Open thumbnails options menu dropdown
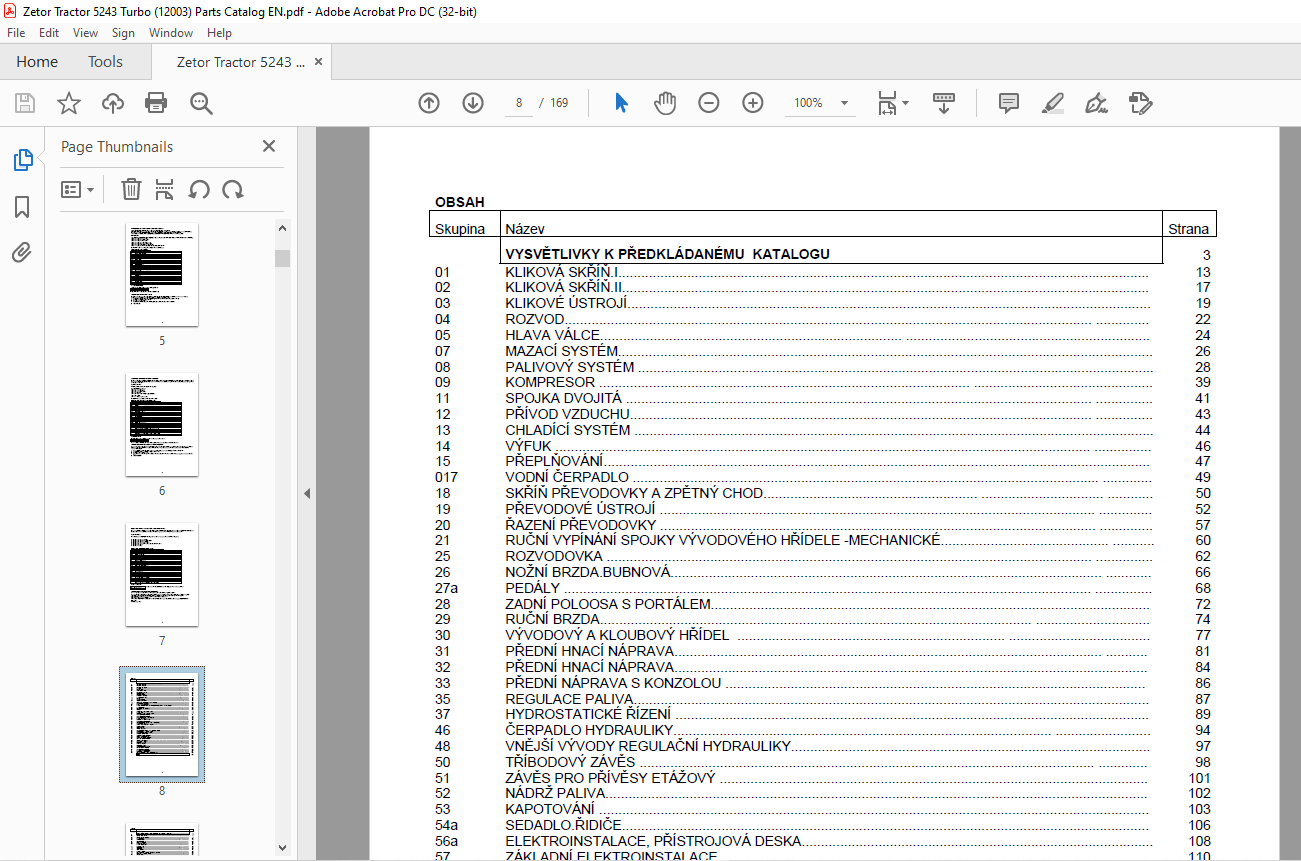 point(78,189)
